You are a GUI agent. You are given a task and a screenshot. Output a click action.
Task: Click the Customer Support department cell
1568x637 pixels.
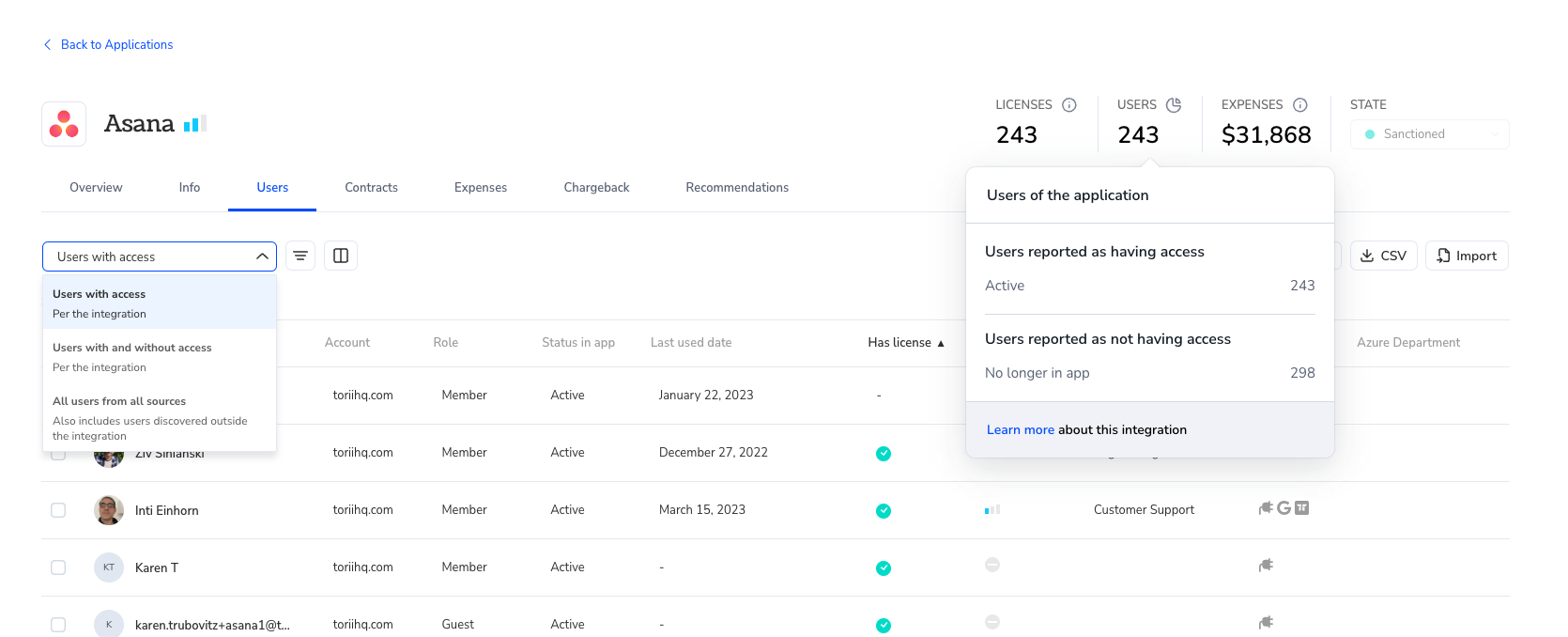1144,510
